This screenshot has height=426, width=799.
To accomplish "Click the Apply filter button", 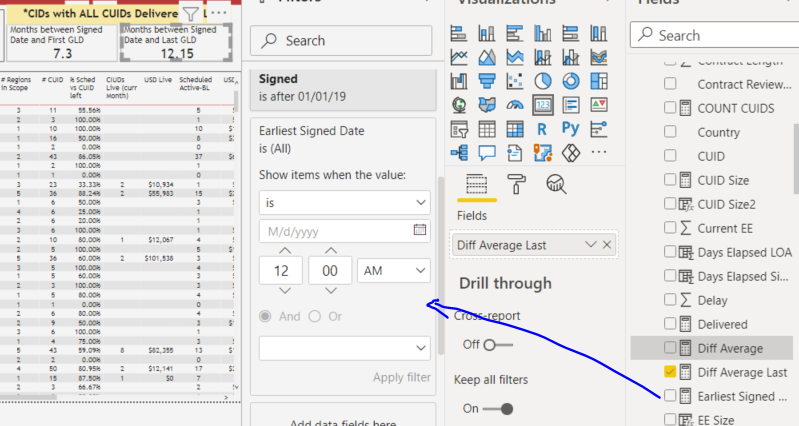I will pos(402,378).
